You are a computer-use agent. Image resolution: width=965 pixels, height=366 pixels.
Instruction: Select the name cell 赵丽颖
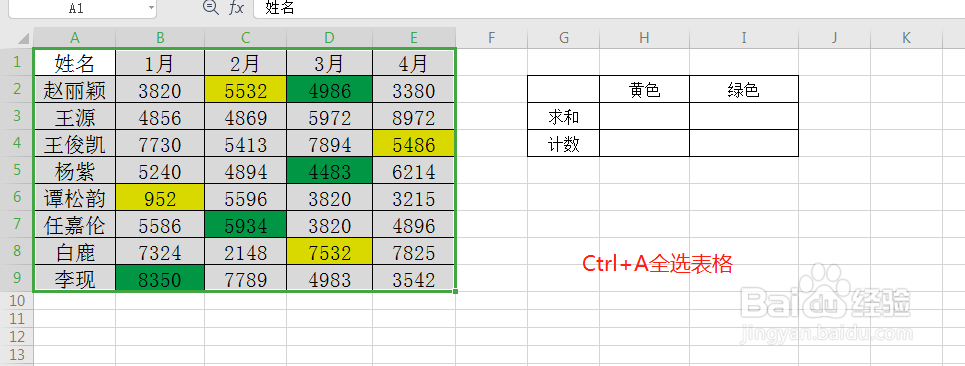74,89
